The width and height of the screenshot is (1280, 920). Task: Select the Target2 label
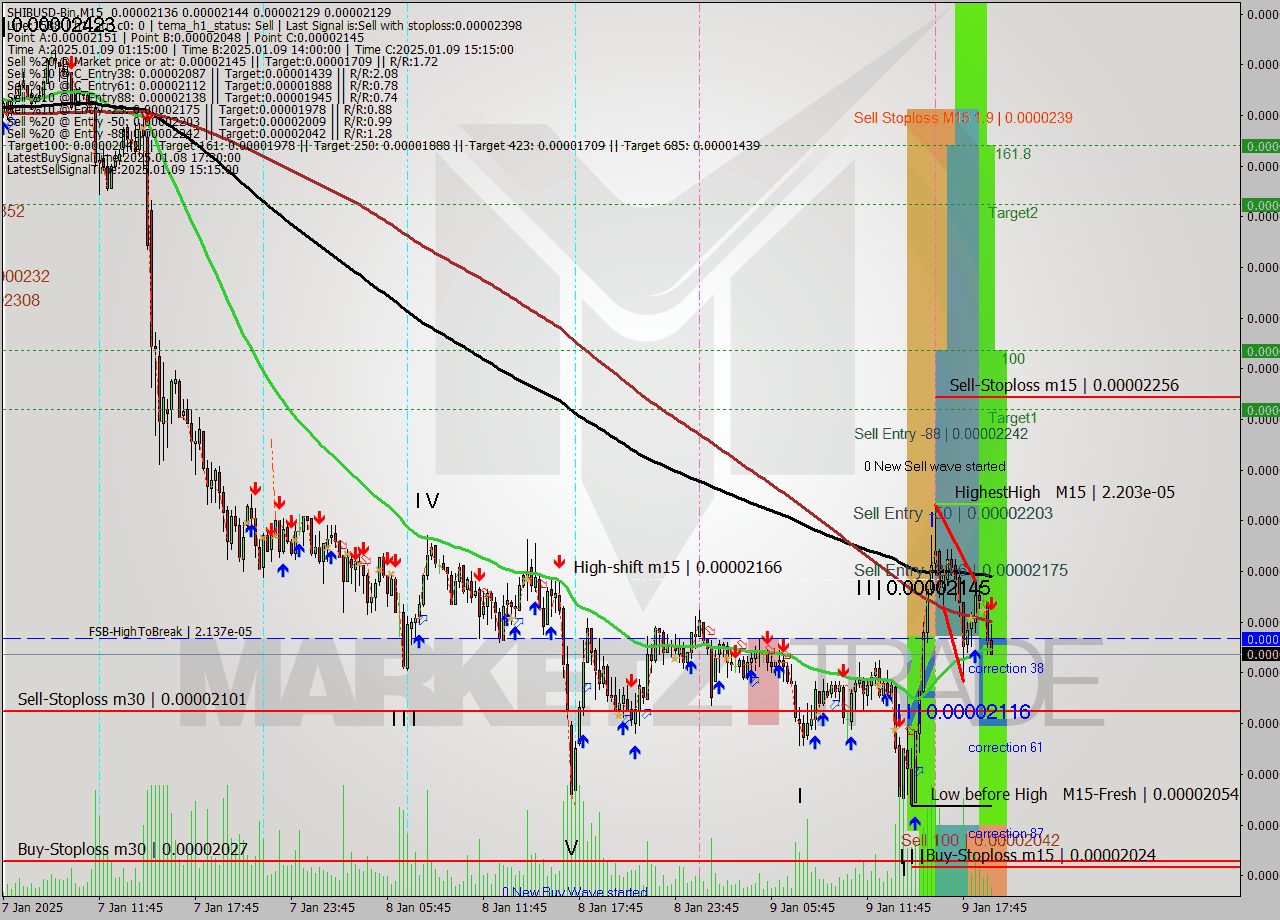point(1013,213)
